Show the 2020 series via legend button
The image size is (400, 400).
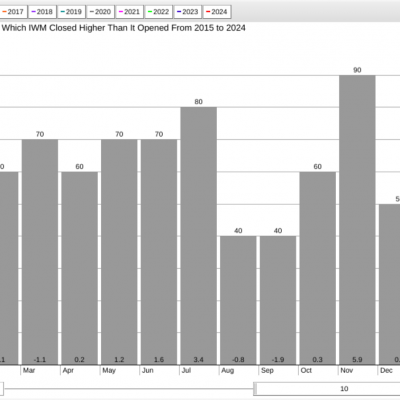tap(100, 12)
